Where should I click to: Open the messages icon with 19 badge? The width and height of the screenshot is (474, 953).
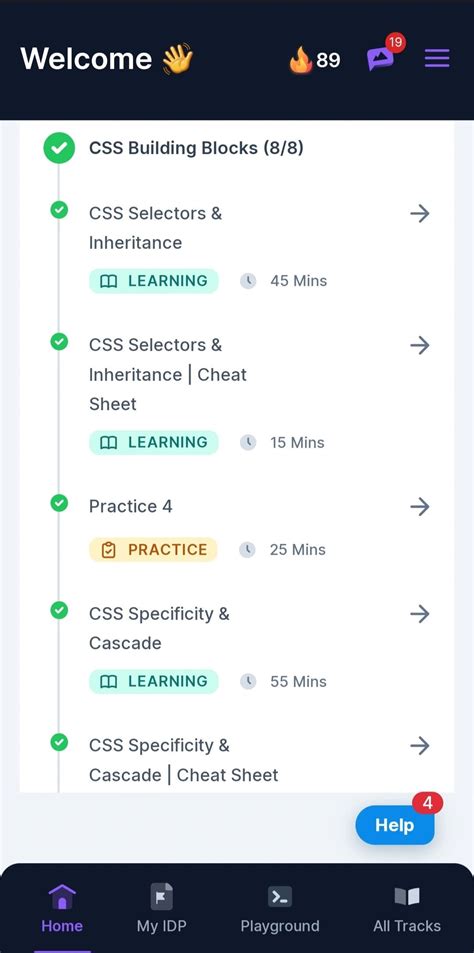380,58
